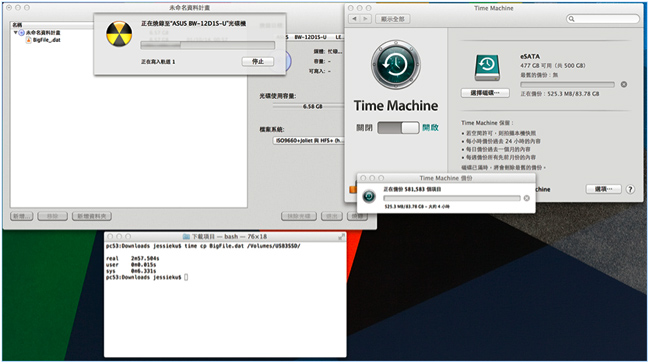Open the 檔案系統 ISO9660+Joliet dropdown
Image resolution: width=650 pixels, height=364 pixels.
tap(308, 141)
